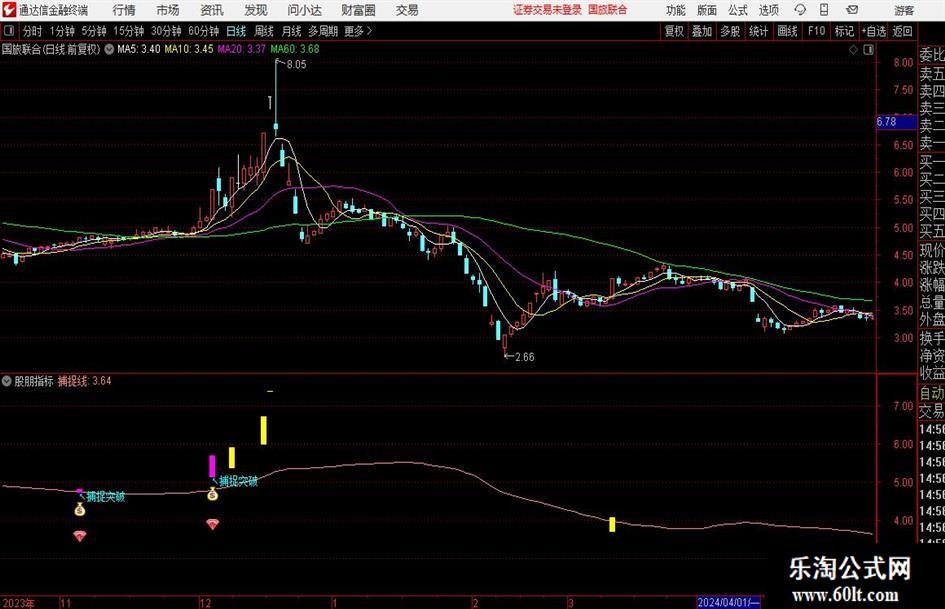Click the 多股 multi-stock button
This screenshot has height=609, width=945.
(x=730, y=31)
